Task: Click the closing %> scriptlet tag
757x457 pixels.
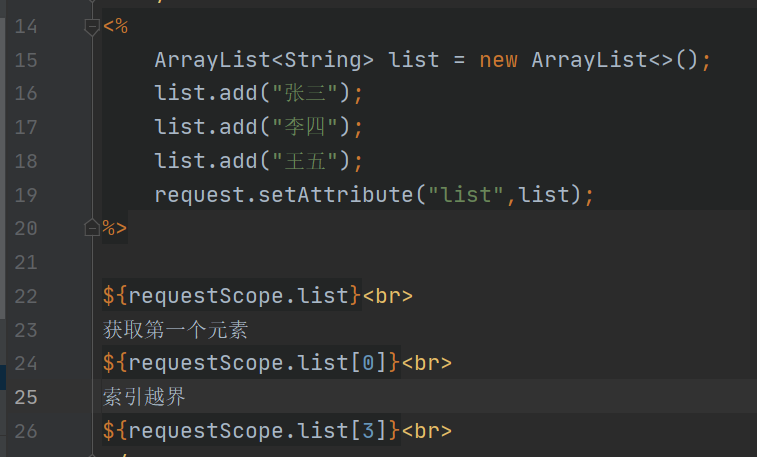Action: click(x=115, y=228)
